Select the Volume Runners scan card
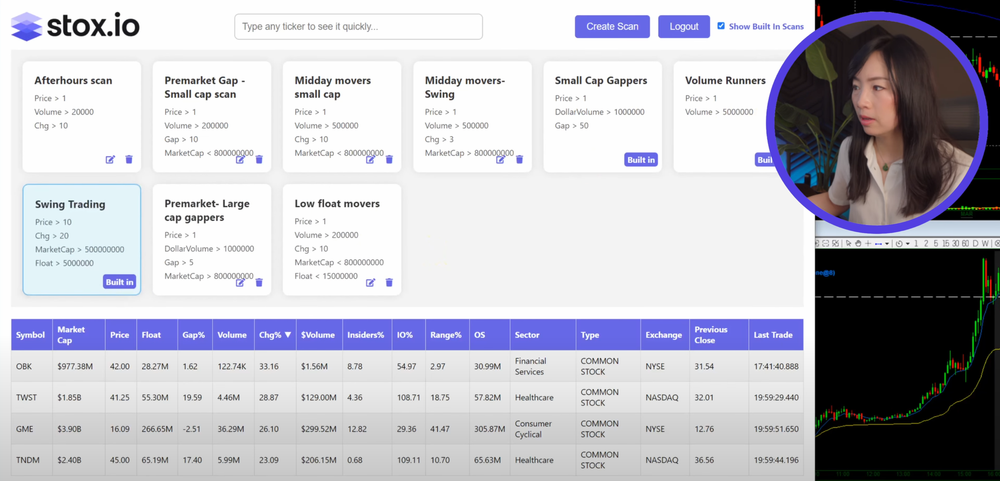This screenshot has width=1000, height=481. (x=725, y=117)
